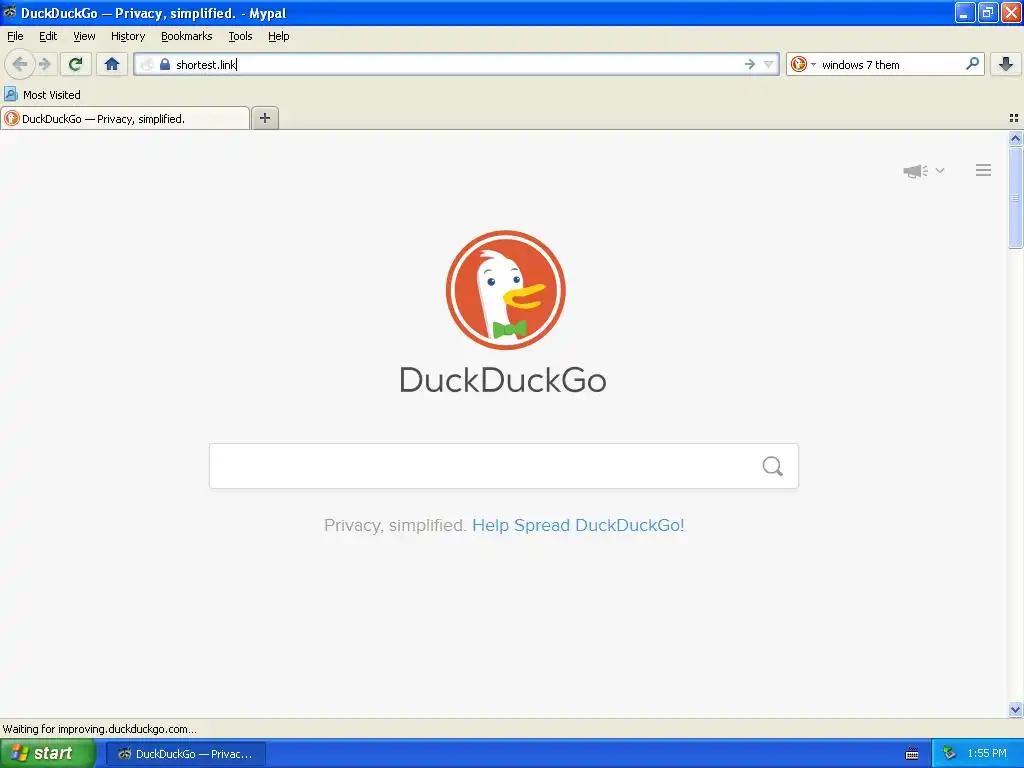The width and height of the screenshot is (1024, 768).
Task: Open the File menu
Action: pos(15,36)
